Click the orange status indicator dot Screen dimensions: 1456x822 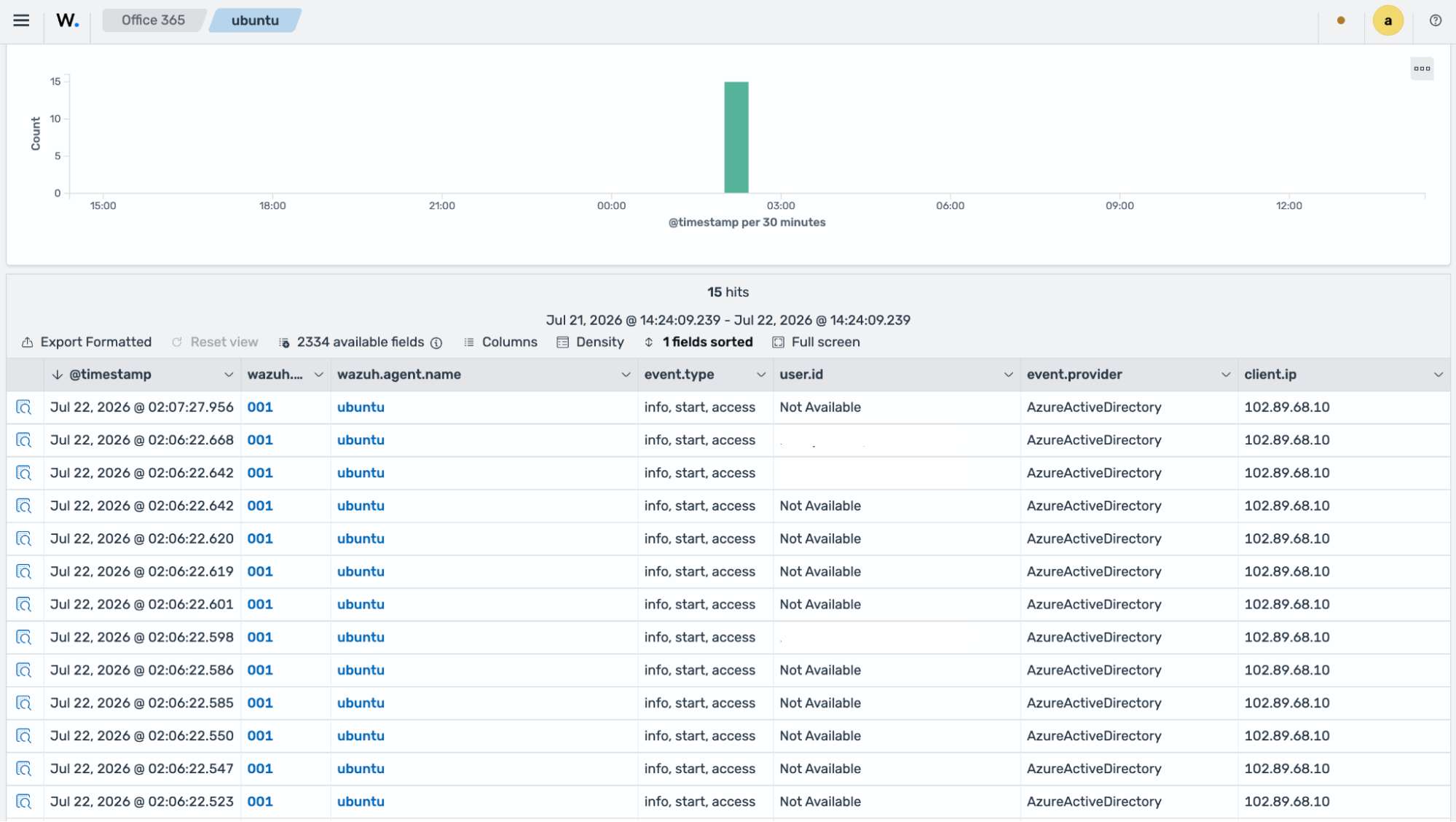(1341, 20)
